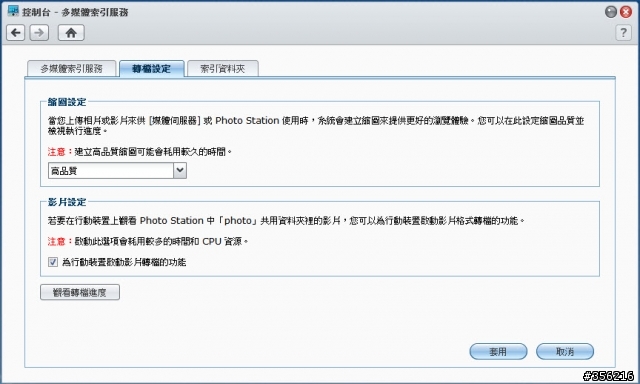Click the 縮圖設定 section heading
This screenshot has width=640, height=384.
(x=67, y=102)
